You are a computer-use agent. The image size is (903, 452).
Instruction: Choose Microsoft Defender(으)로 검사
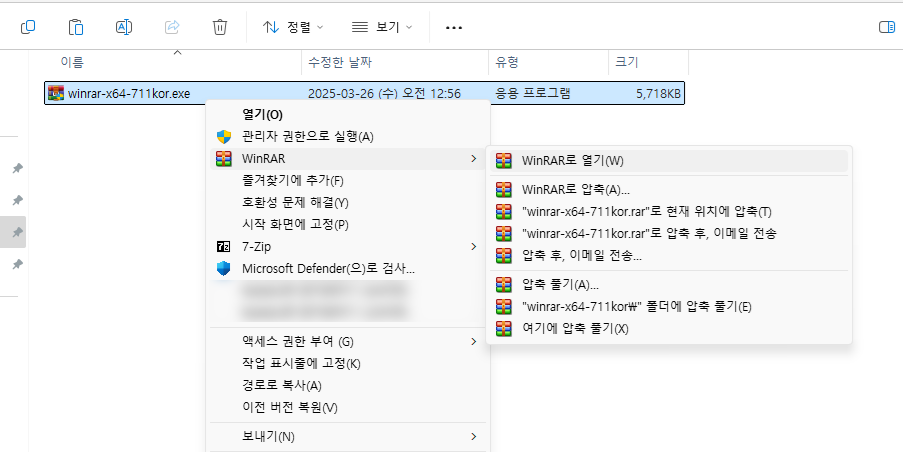(350, 268)
